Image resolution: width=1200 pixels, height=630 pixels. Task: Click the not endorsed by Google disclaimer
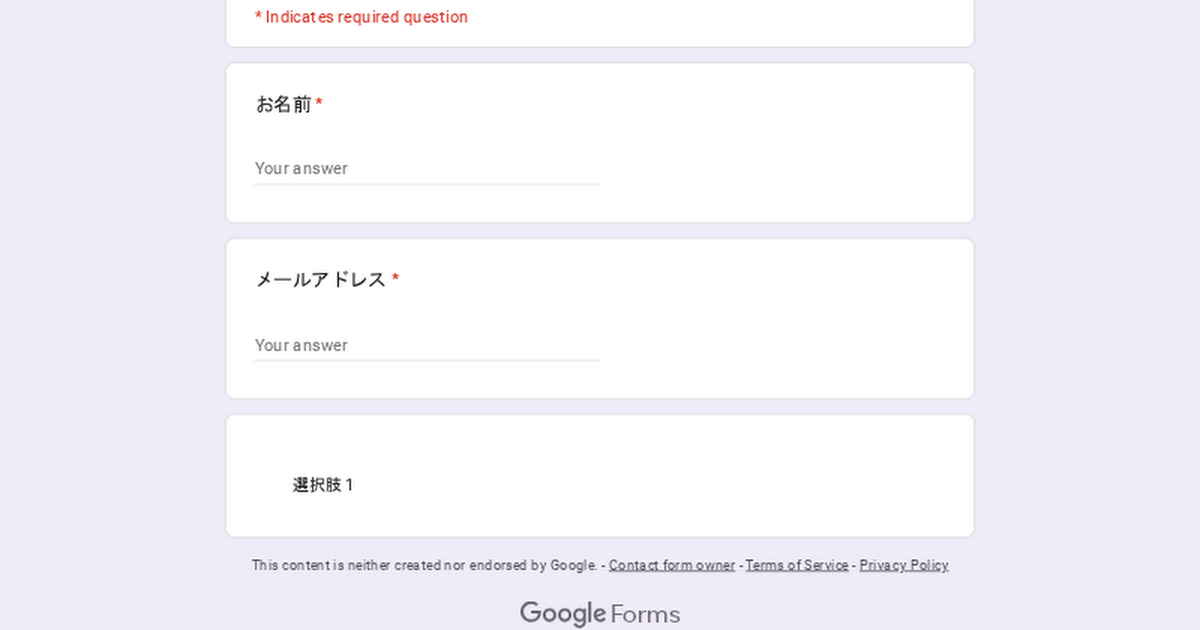(x=424, y=565)
